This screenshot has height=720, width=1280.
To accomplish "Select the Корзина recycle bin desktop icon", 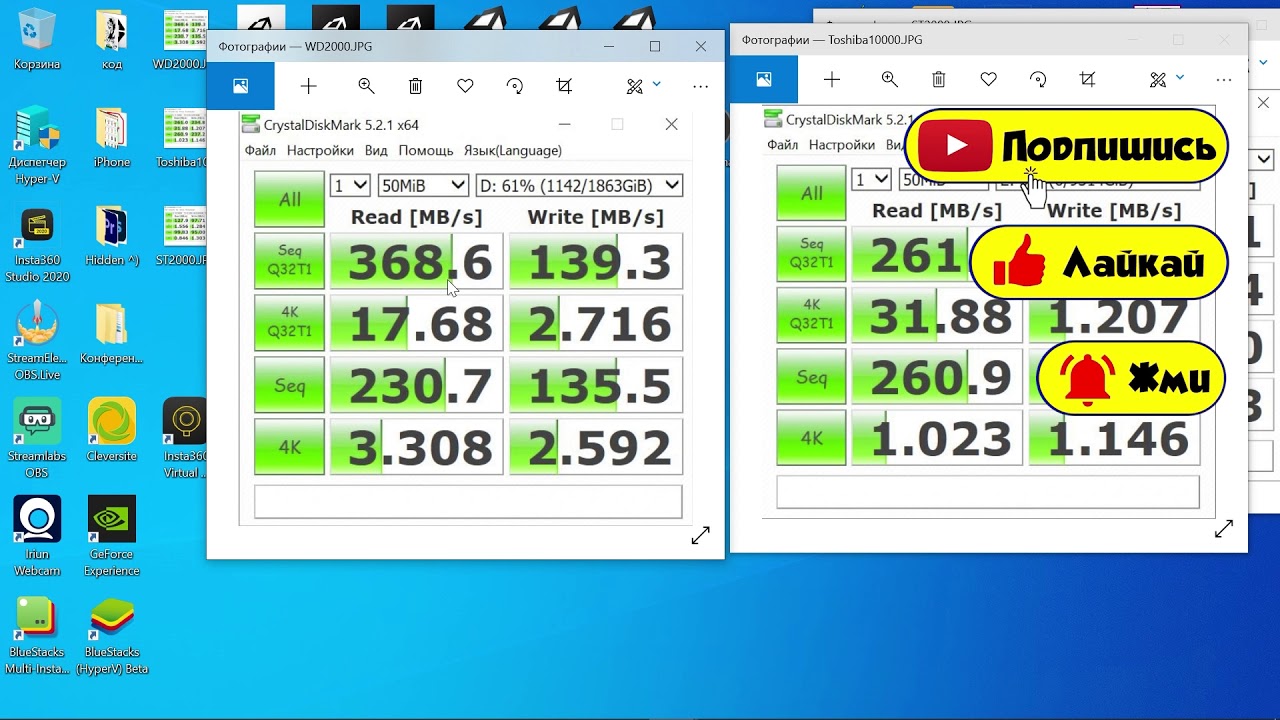I will point(37,40).
